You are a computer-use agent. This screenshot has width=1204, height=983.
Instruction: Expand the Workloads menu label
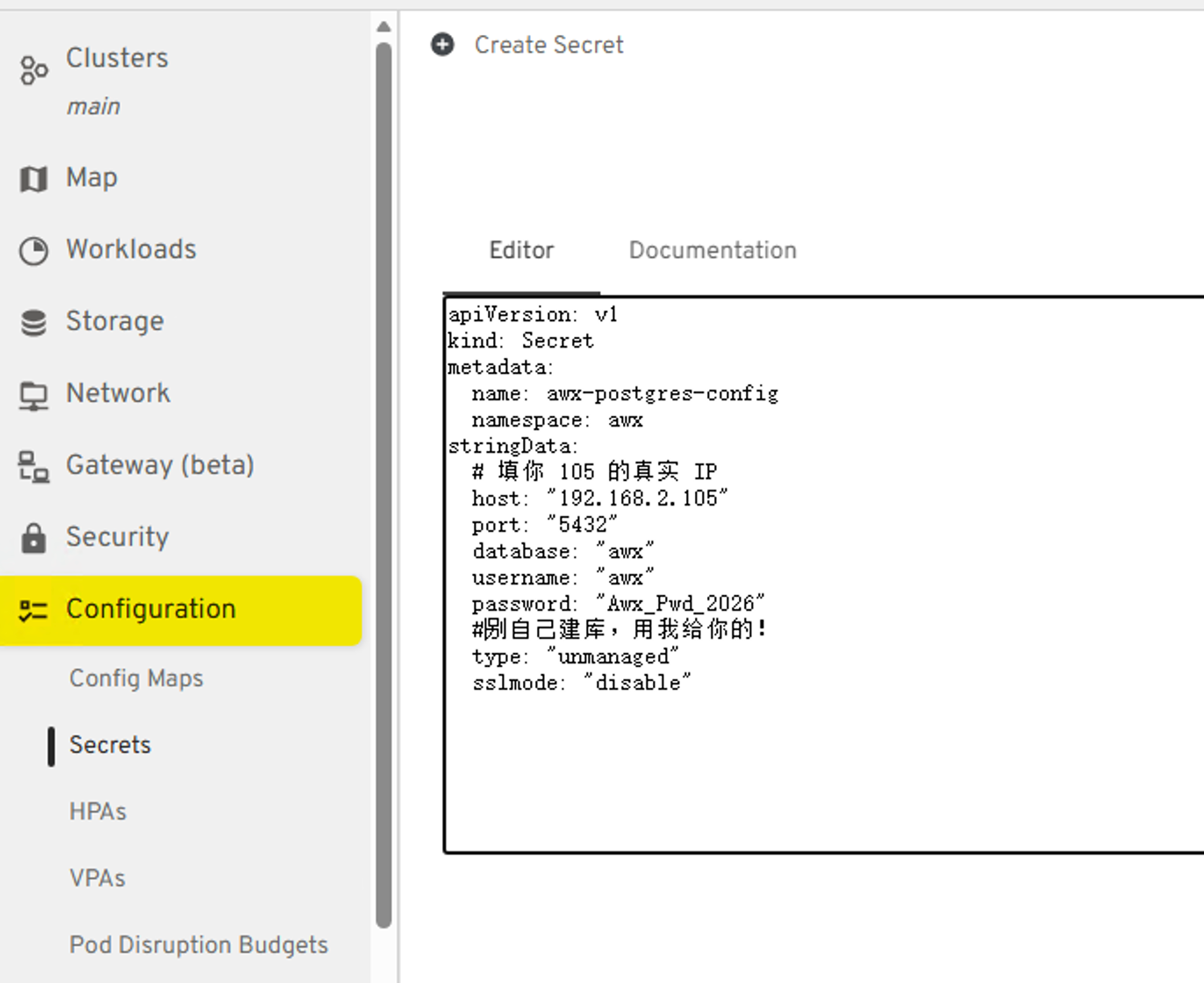click(x=131, y=249)
